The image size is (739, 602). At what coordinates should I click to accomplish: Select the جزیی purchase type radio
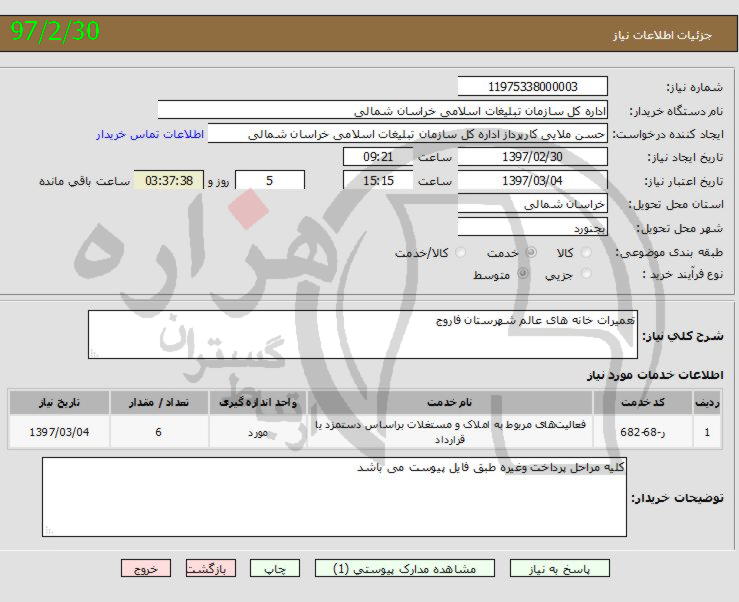pyautogui.click(x=586, y=273)
